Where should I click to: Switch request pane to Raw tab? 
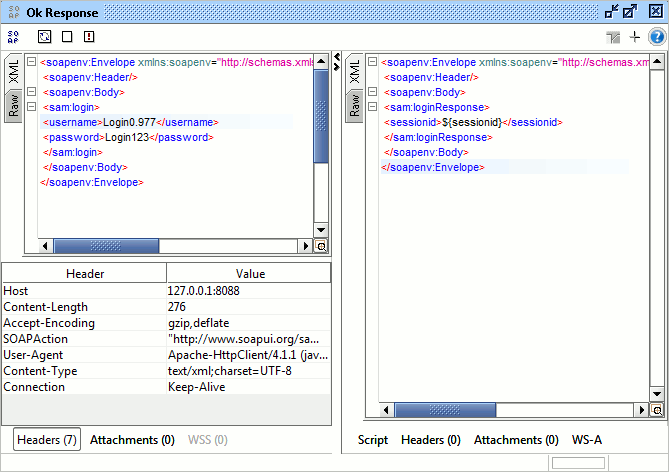[x=14, y=106]
